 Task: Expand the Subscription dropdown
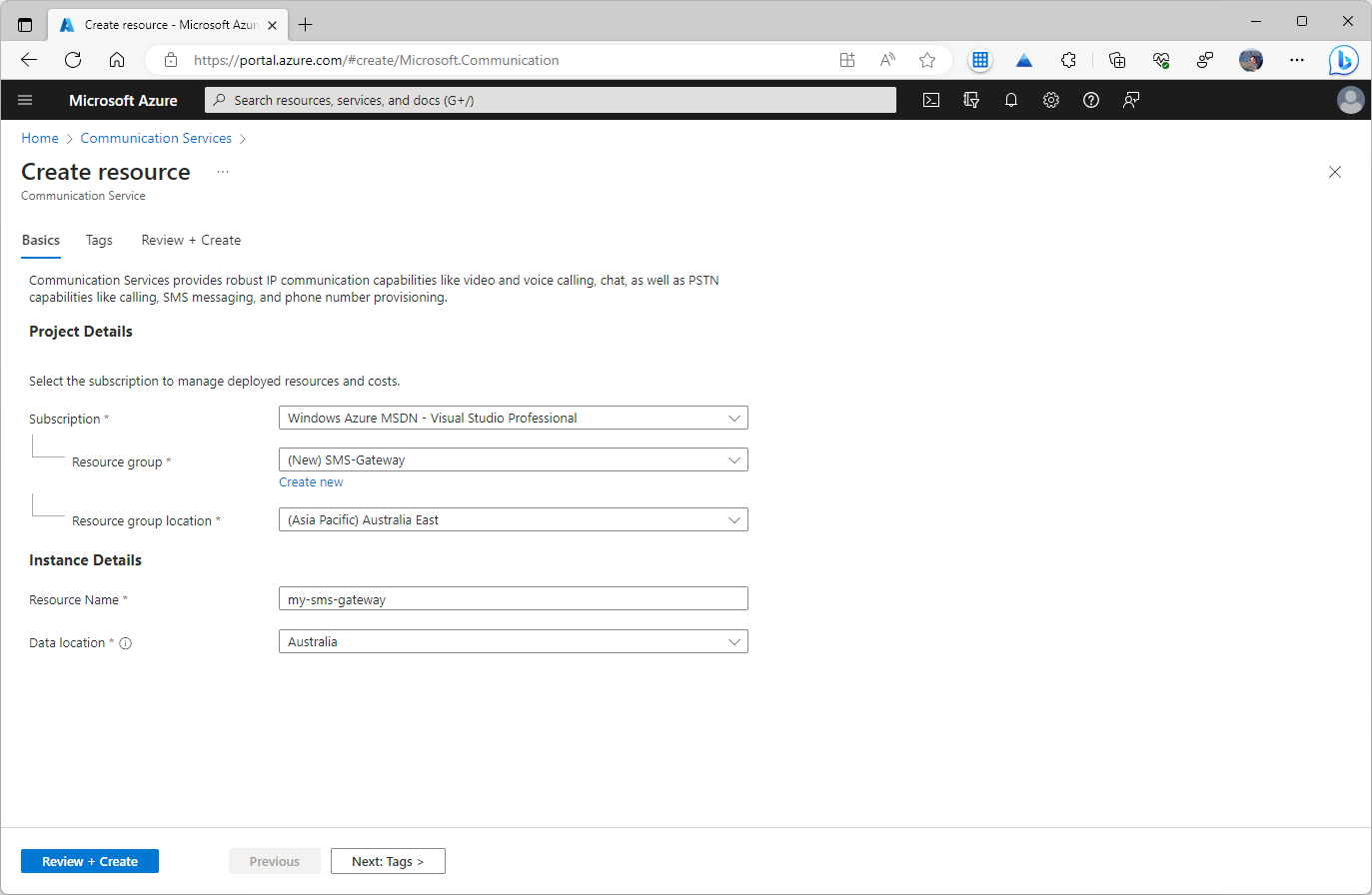click(x=513, y=419)
